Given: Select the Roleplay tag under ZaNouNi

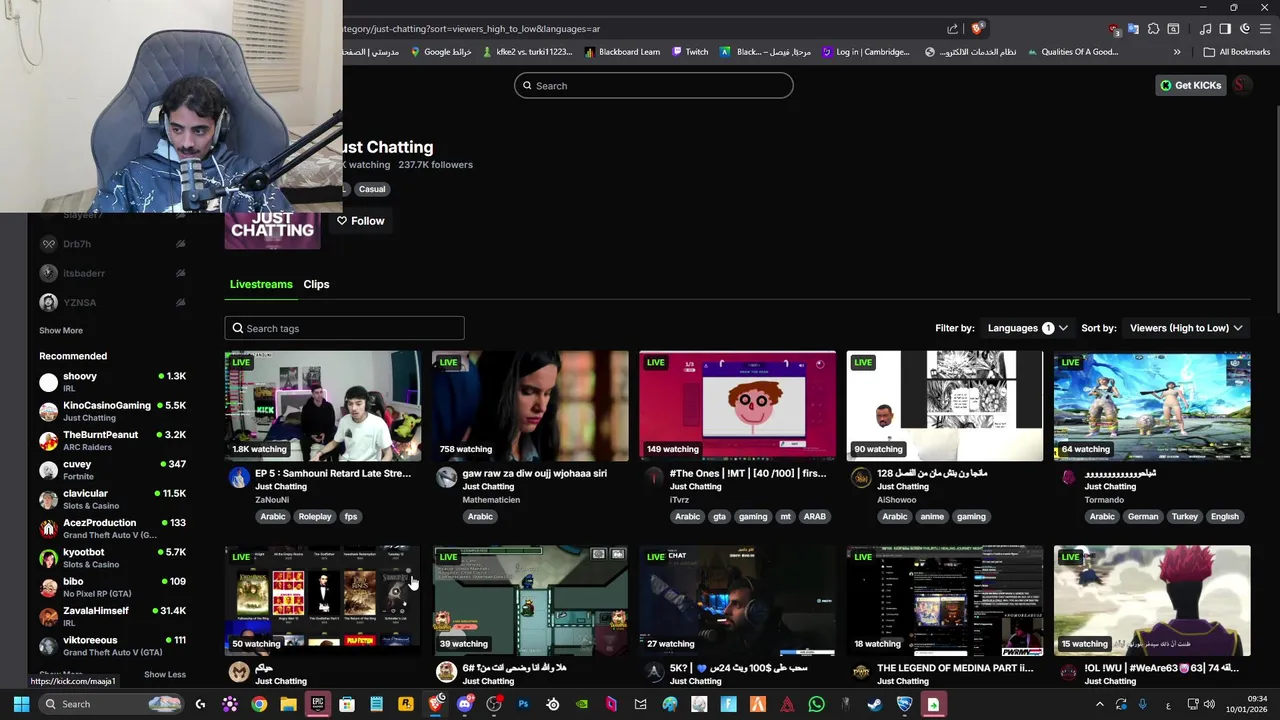Looking at the screenshot, I should tap(315, 517).
